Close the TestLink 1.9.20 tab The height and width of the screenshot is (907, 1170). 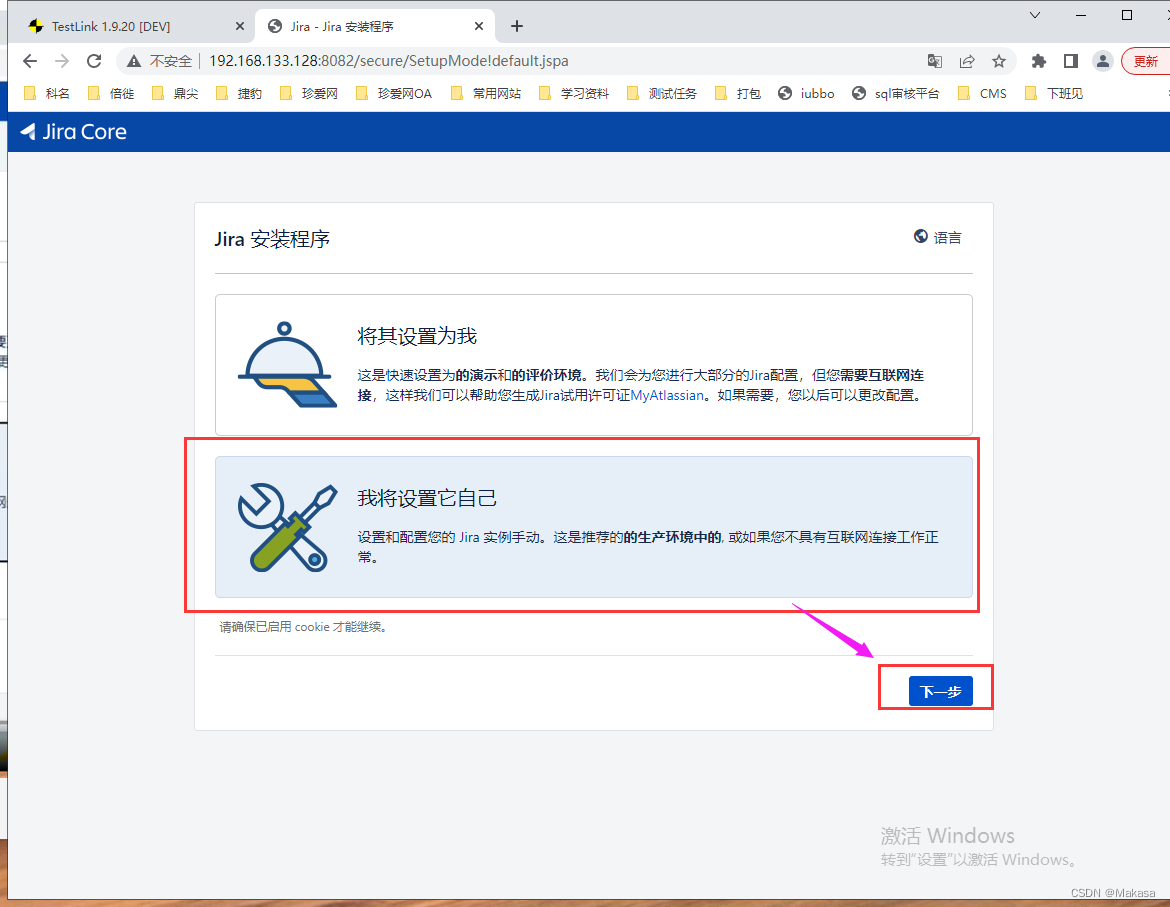(x=240, y=26)
